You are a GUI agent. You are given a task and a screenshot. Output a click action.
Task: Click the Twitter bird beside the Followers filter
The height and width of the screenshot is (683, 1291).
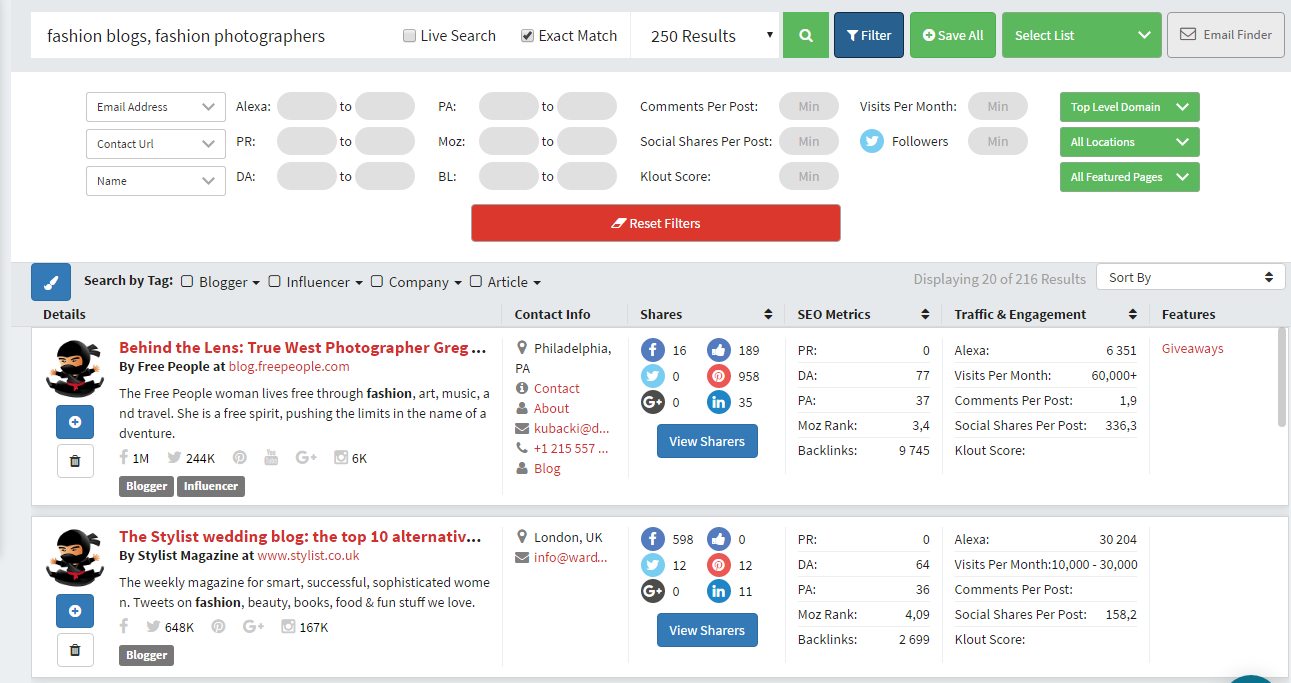(872, 141)
